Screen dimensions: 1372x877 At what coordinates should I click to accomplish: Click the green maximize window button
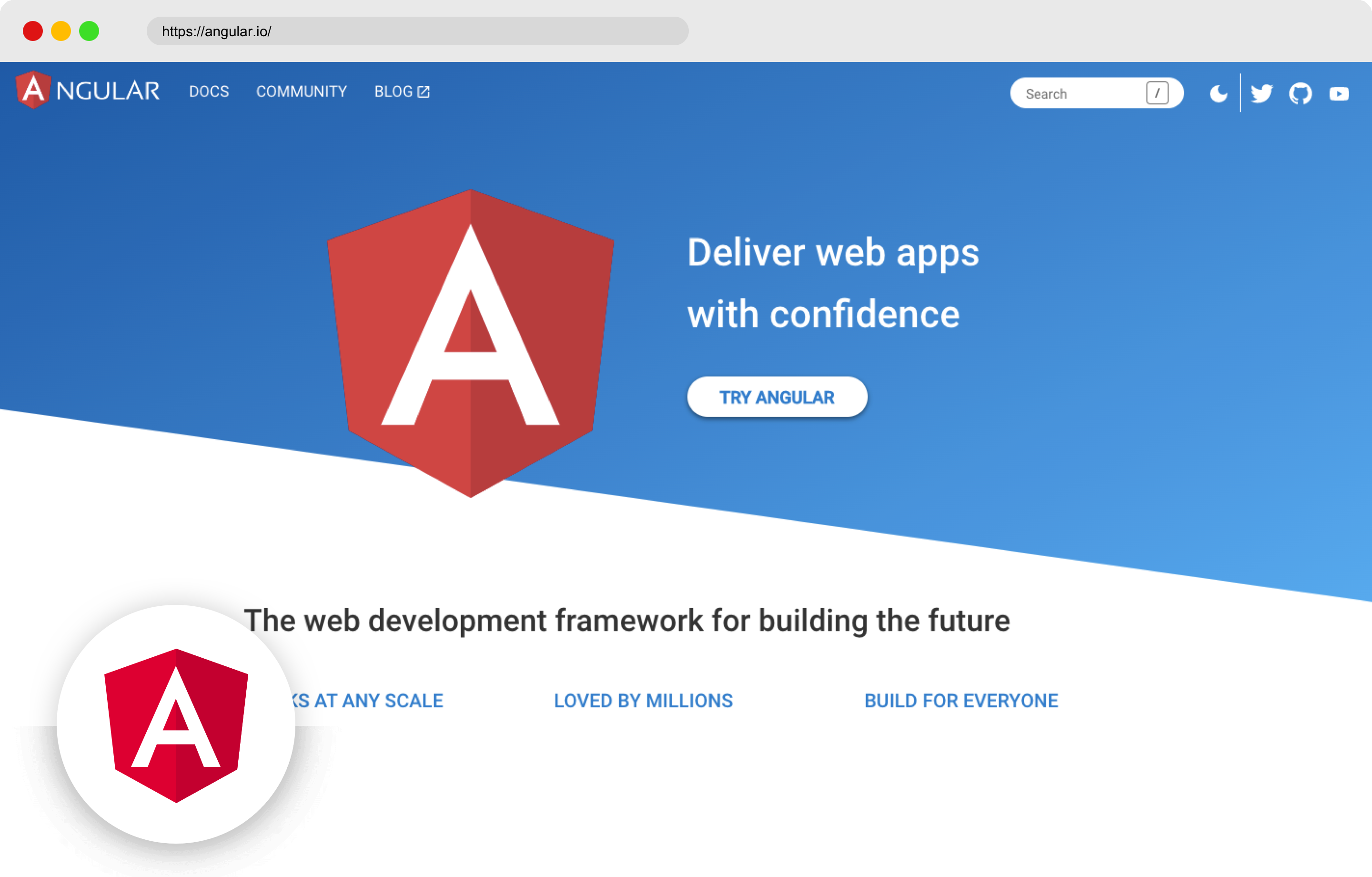click(x=89, y=31)
